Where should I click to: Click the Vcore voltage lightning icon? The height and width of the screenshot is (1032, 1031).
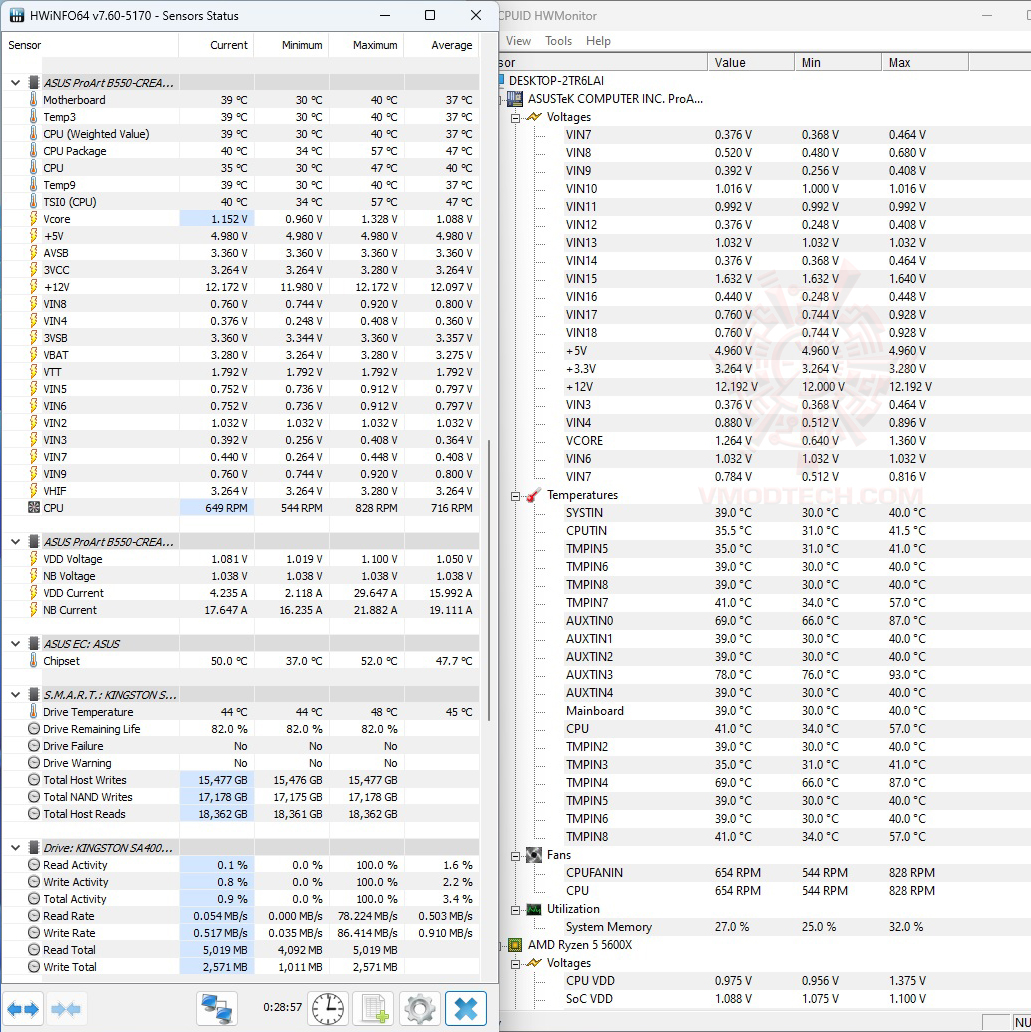click(x=34, y=219)
